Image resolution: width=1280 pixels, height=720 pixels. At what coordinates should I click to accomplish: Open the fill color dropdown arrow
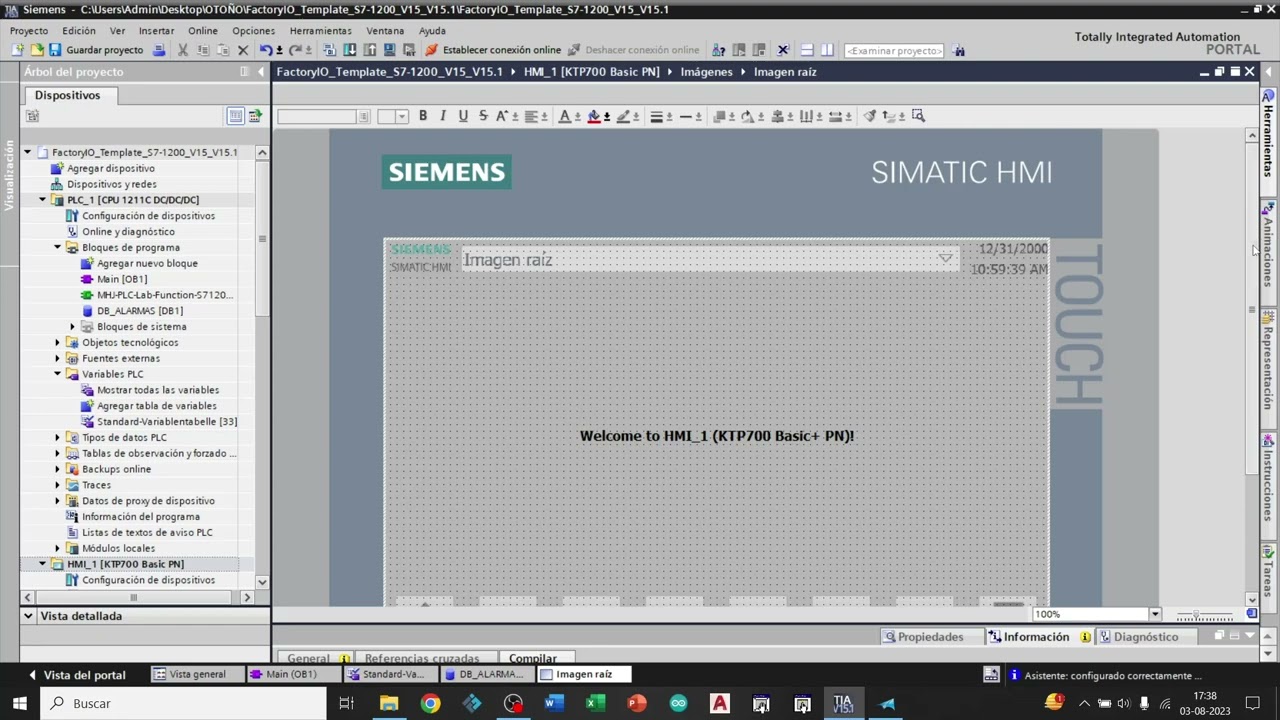coord(607,117)
